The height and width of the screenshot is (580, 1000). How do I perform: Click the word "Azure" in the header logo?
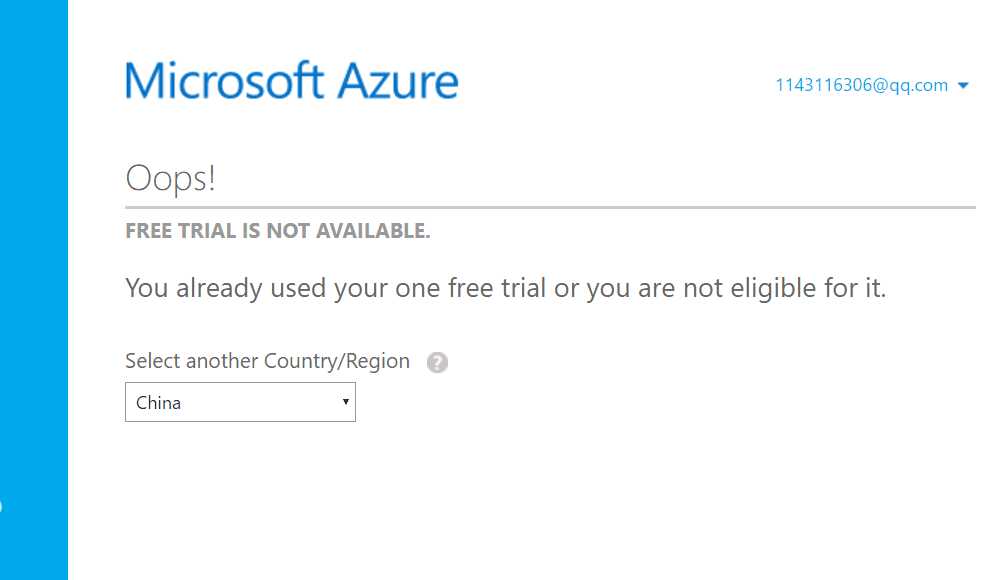click(x=397, y=81)
